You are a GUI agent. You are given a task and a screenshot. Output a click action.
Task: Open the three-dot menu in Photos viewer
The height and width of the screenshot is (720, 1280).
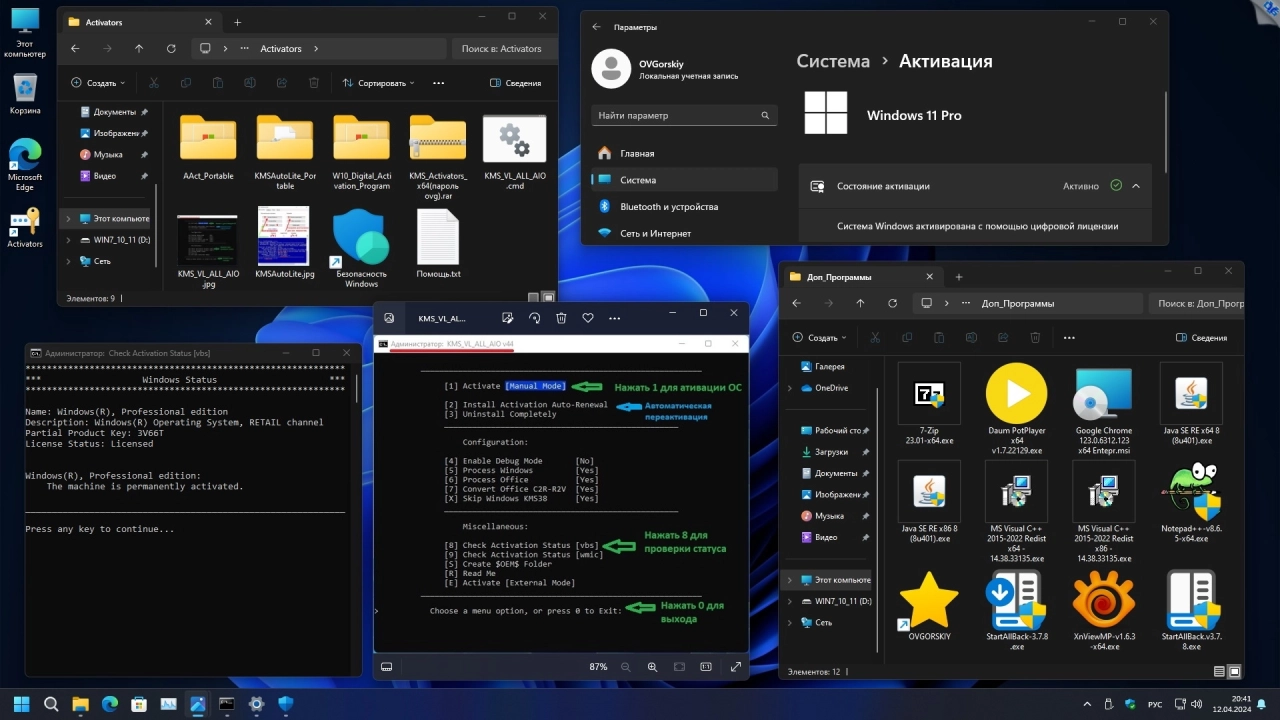tap(615, 318)
